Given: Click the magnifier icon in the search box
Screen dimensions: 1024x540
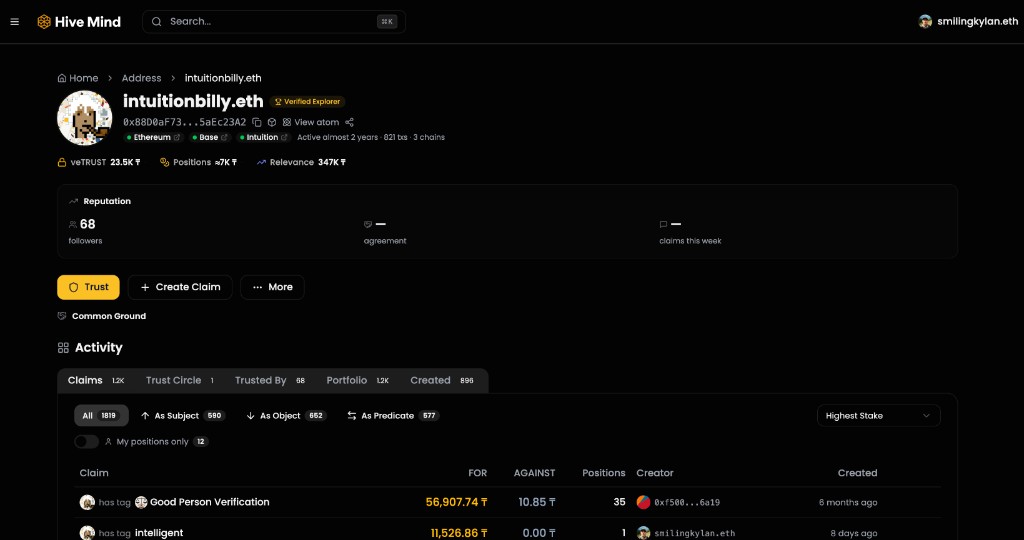Looking at the screenshot, I should click(x=157, y=22).
